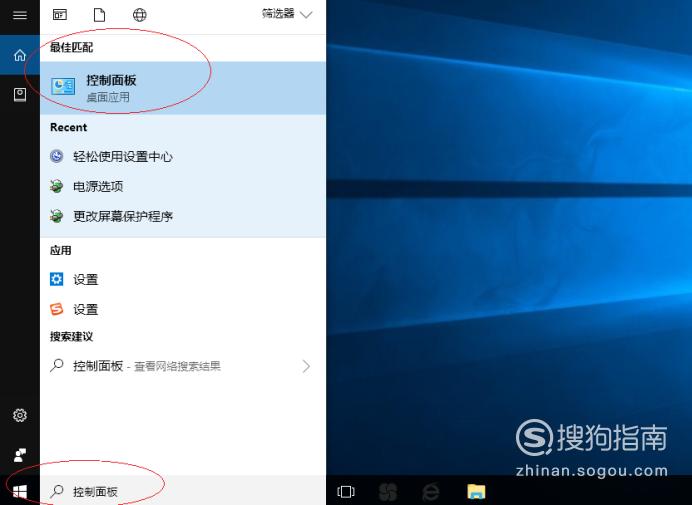Open the Sogou 设置 app entry

pyautogui.click(x=183, y=309)
